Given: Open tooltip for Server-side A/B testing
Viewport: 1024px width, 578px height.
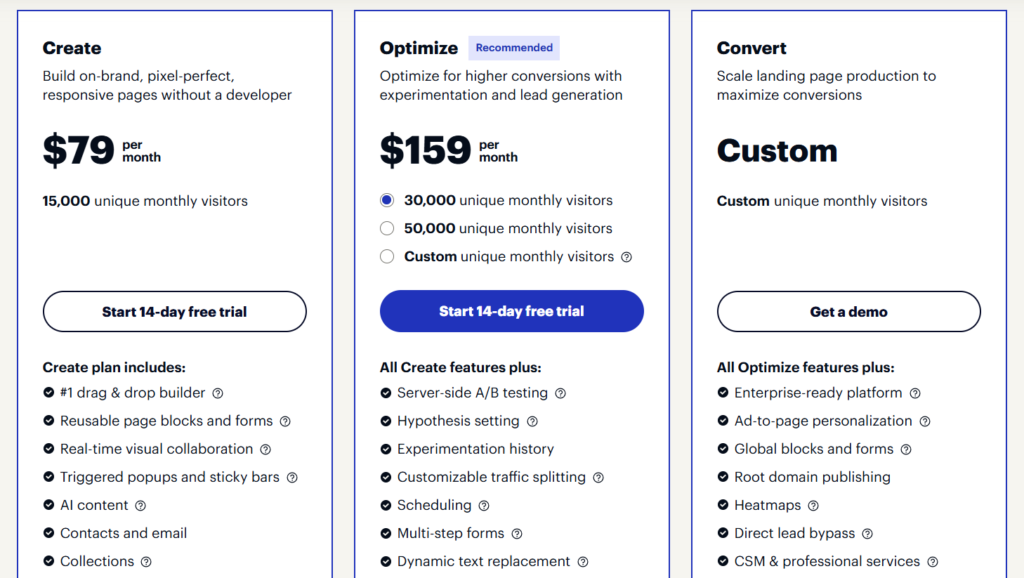Looking at the screenshot, I should point(560,392).
